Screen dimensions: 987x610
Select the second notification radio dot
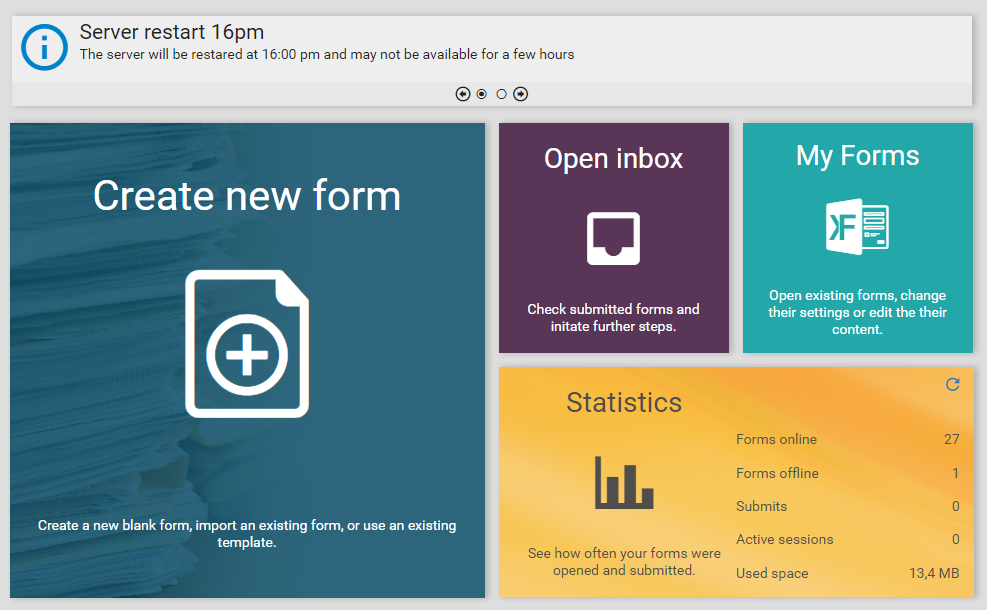pyautogui.click(x=501, y=94)
